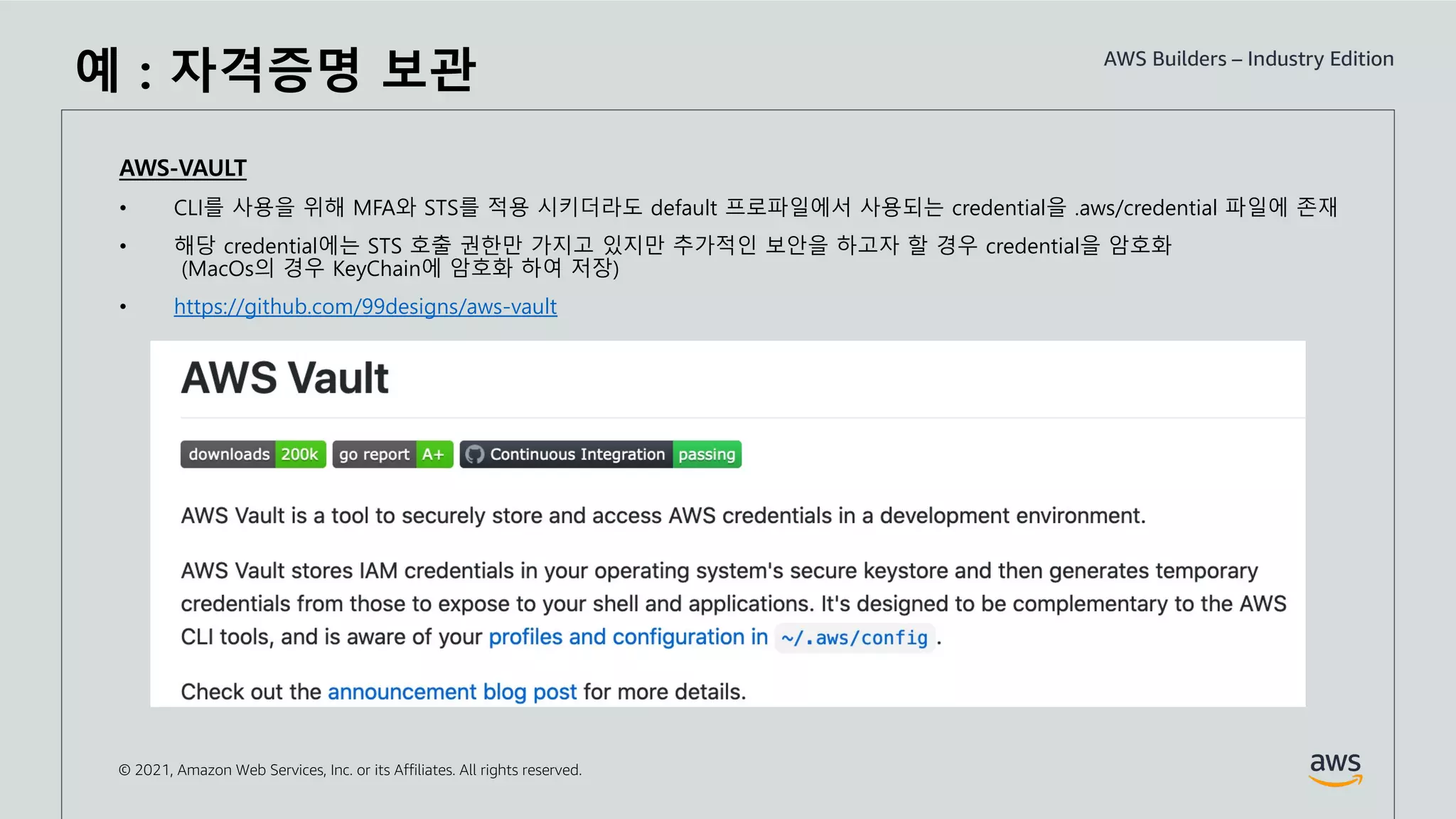Click the downloads 200k badge
The image size is (1456, 819).
click(253, 454)
